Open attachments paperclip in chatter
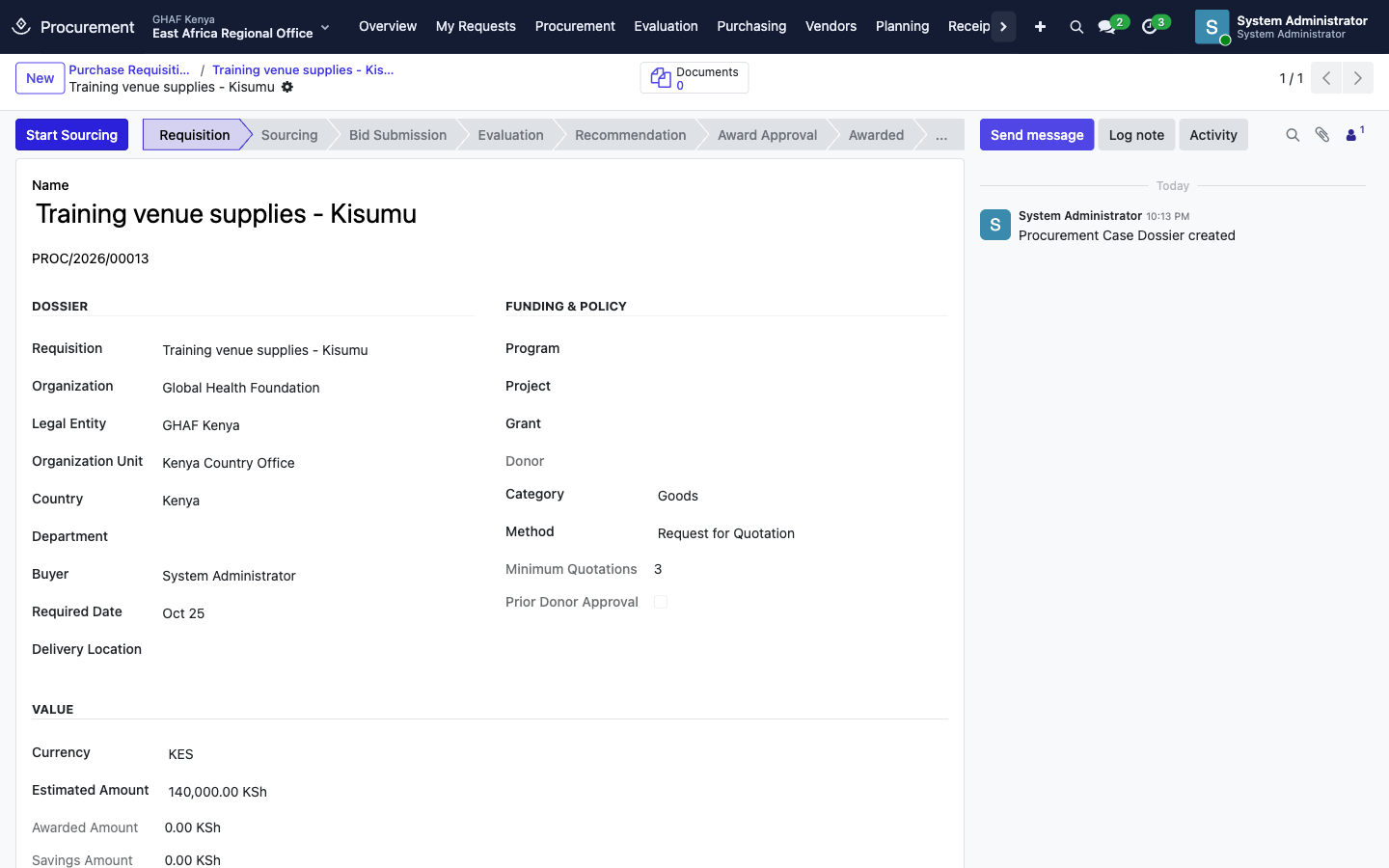The image size is (1389, 868). click(x=1322, y=135)
